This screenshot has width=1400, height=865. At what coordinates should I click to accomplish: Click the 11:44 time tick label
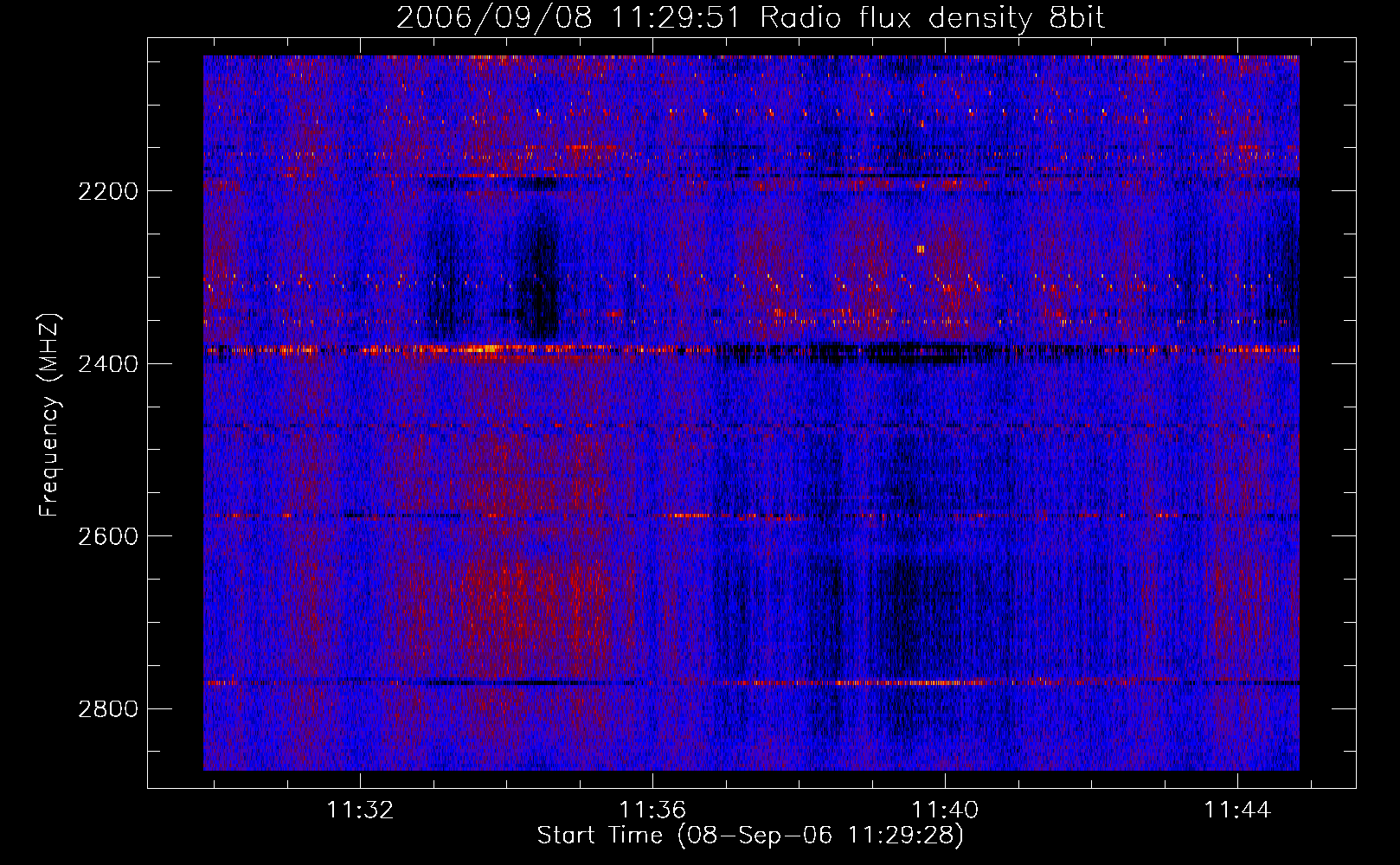(1237, 810)
